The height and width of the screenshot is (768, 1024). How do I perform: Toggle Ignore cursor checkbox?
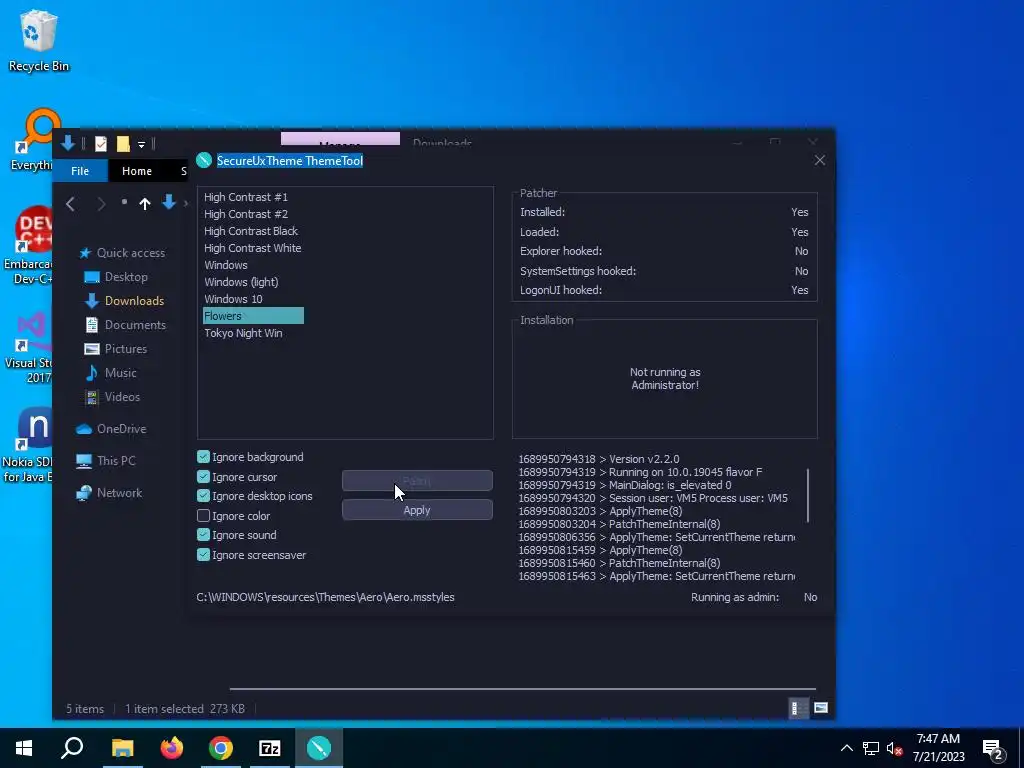coord(203,477)
